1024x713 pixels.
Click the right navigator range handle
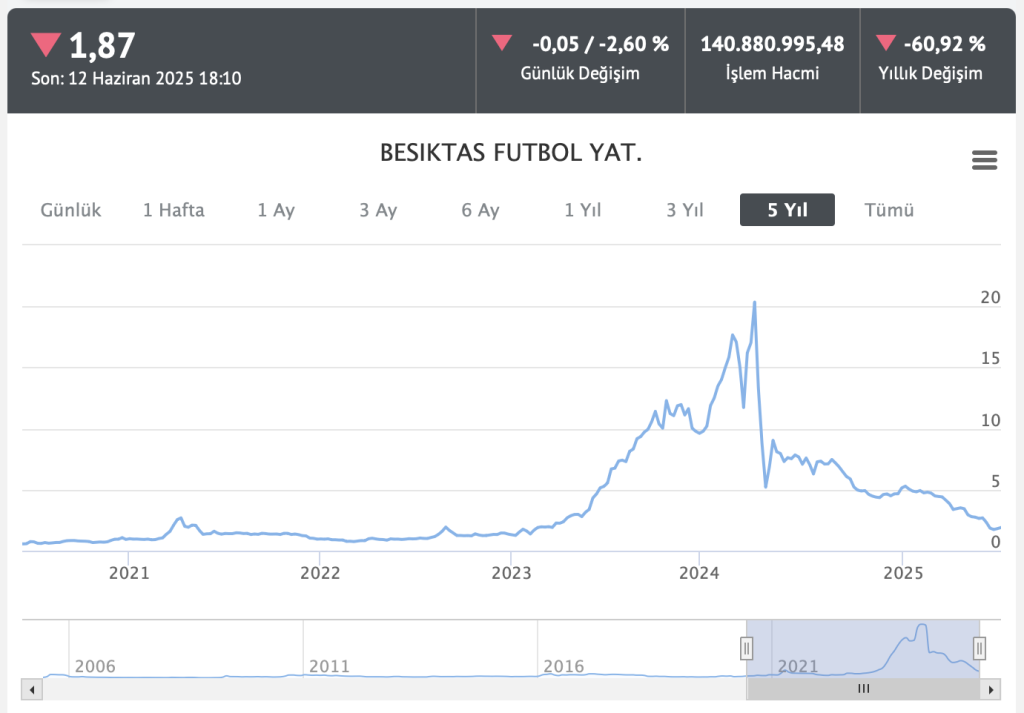pyautogui.click(x=980, y=648)
